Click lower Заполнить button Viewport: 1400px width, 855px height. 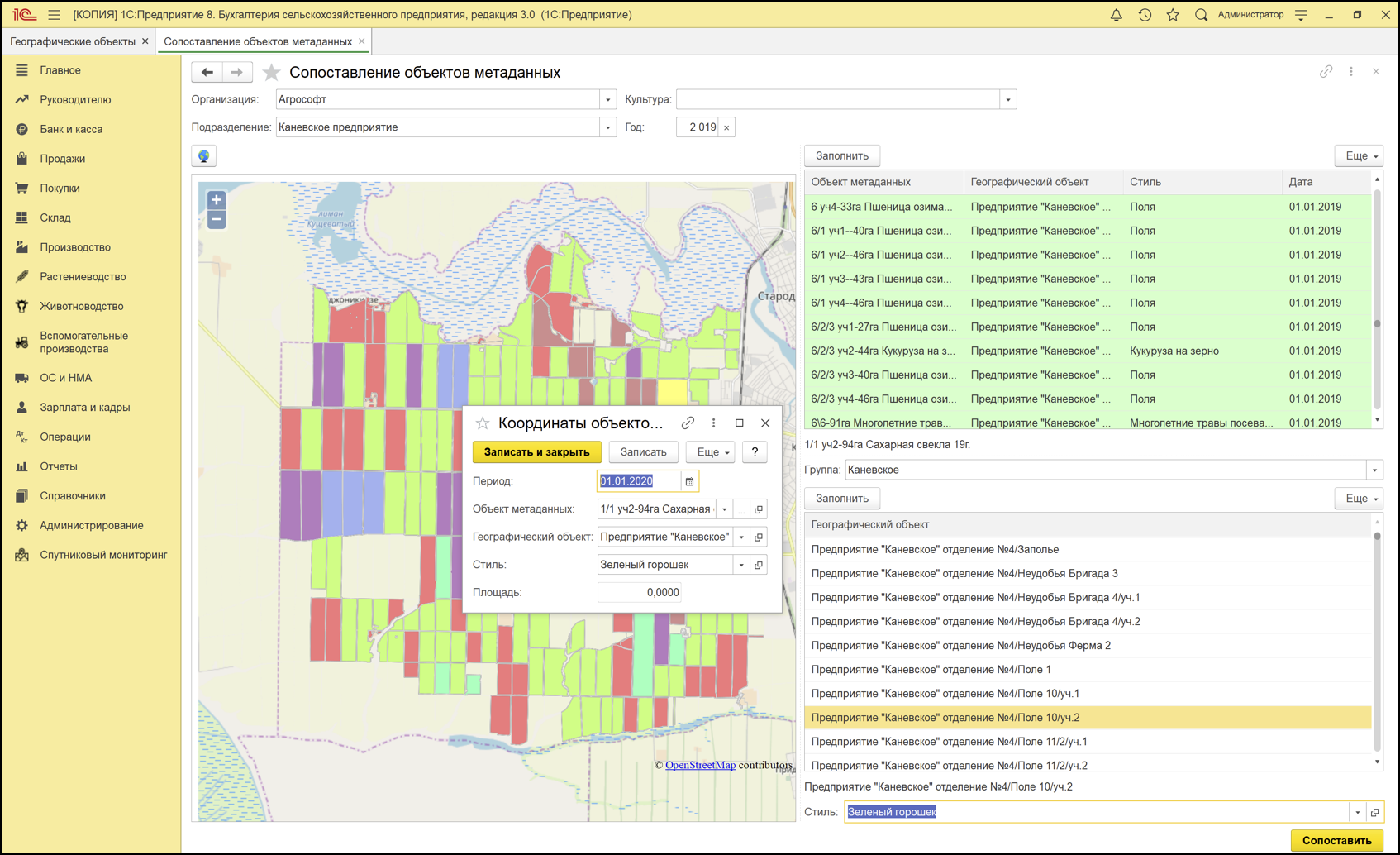coord(842,499)
